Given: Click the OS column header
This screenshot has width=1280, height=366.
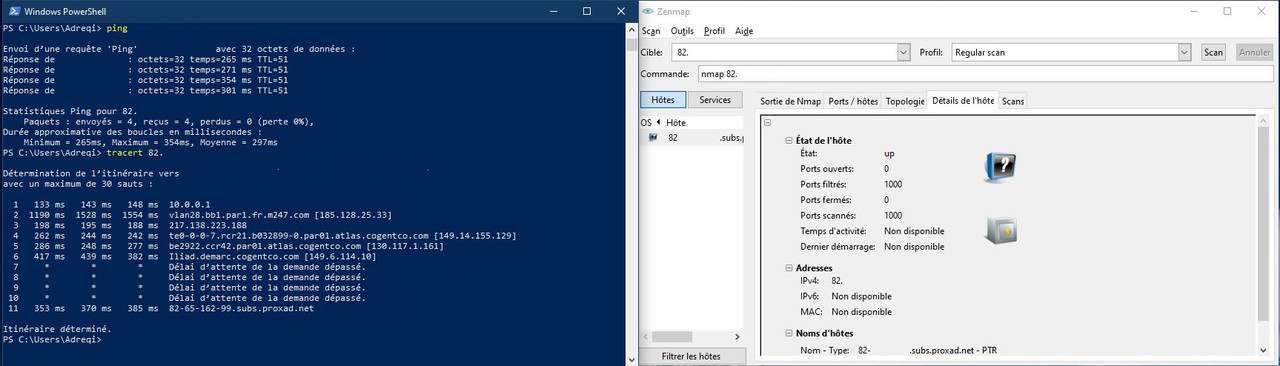Looking at the screenshot, I should point(646,122).
